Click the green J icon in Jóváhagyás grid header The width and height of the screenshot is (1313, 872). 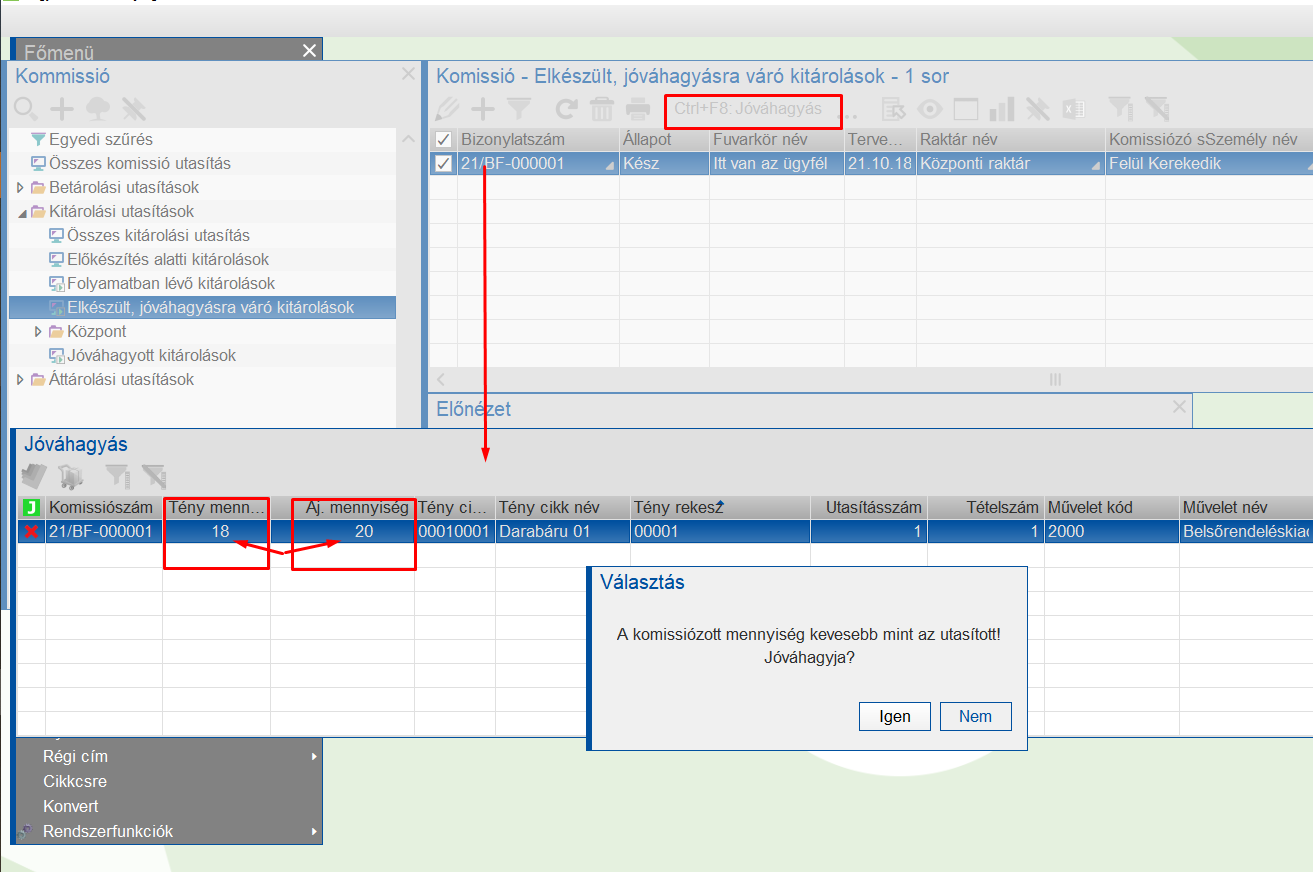click(31, 508)
